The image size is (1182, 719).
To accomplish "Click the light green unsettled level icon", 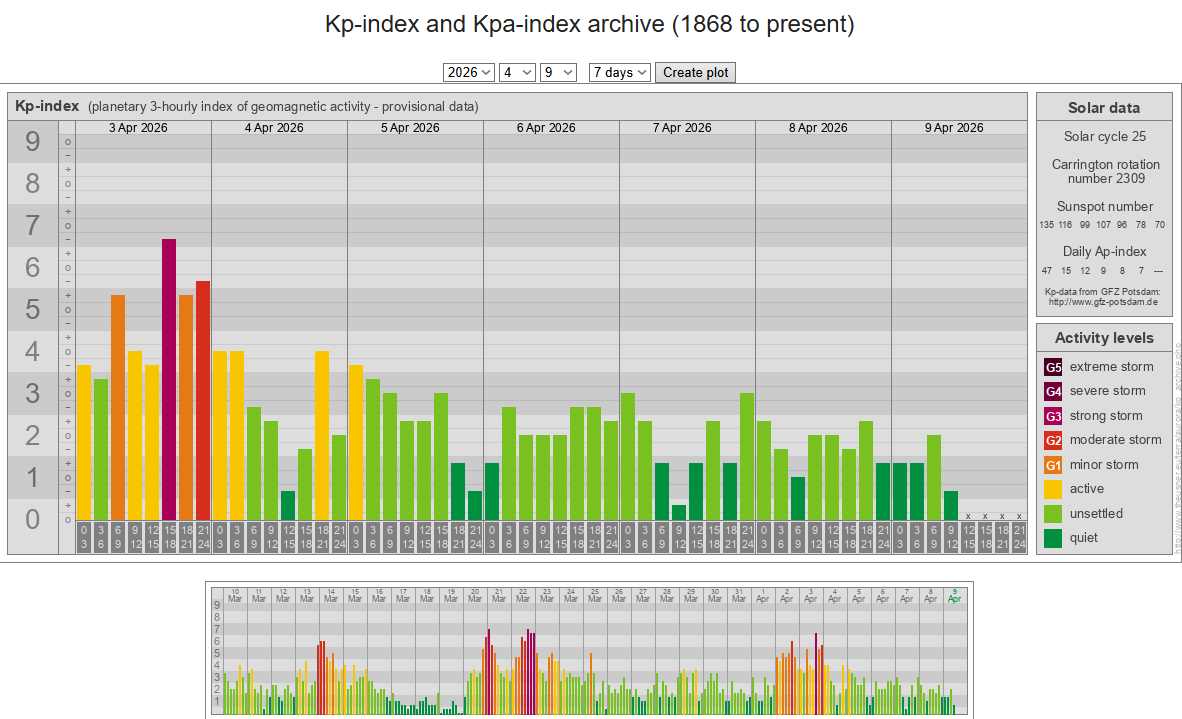I will pyautogui.click(x=1053, y=514).
